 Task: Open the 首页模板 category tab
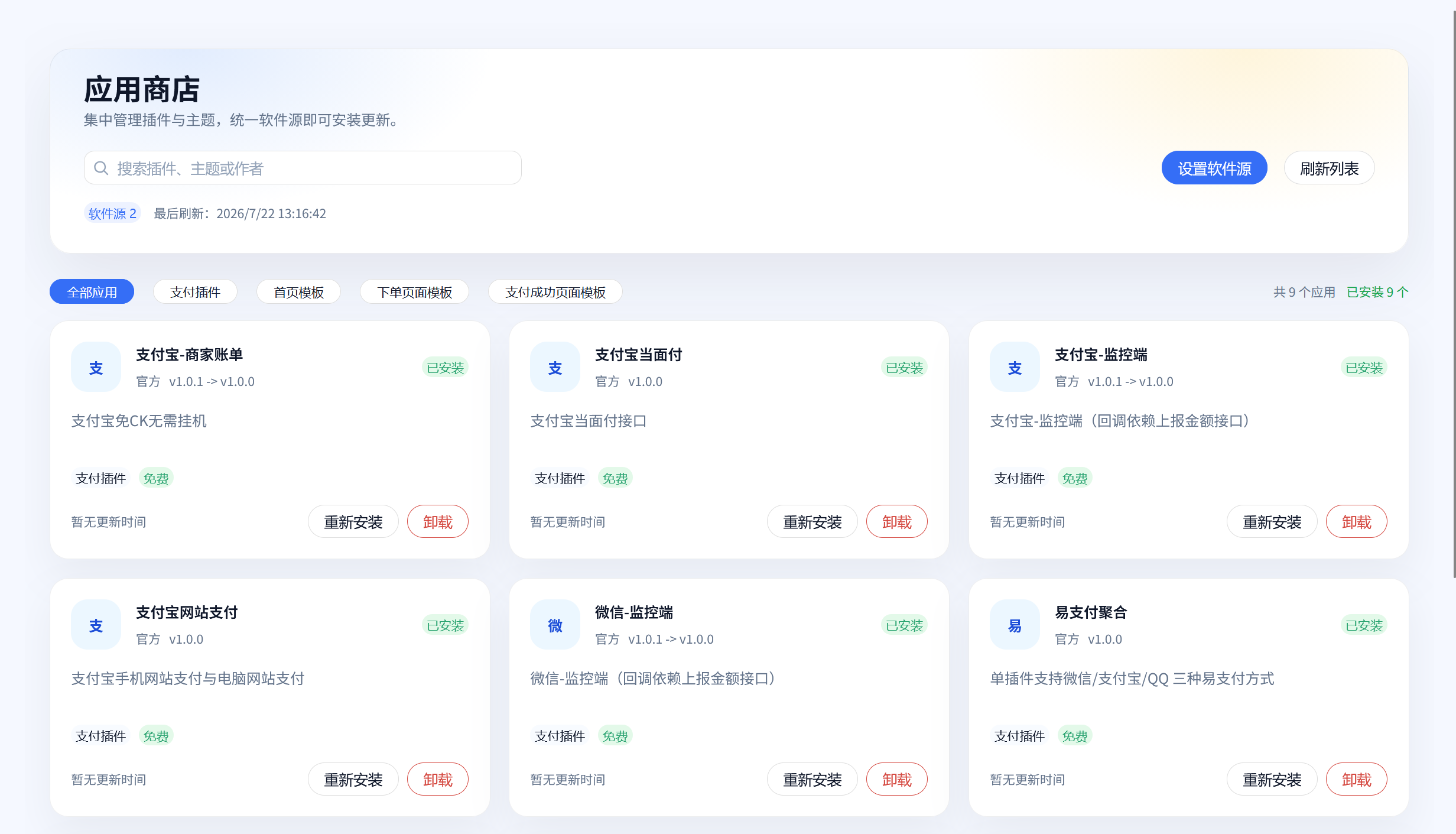coord(298,291)
